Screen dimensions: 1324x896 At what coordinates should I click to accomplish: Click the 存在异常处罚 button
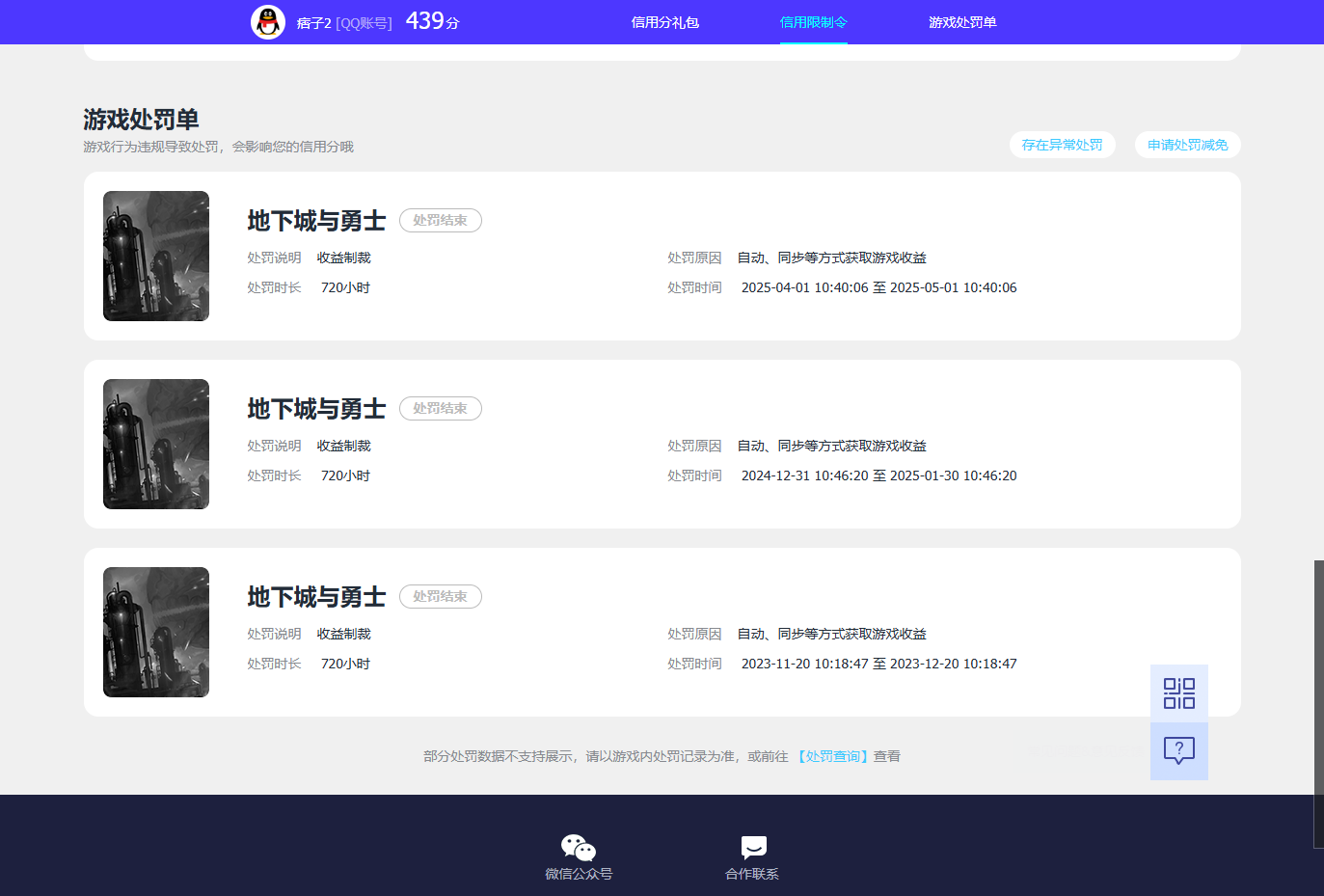coord(1062,145)
